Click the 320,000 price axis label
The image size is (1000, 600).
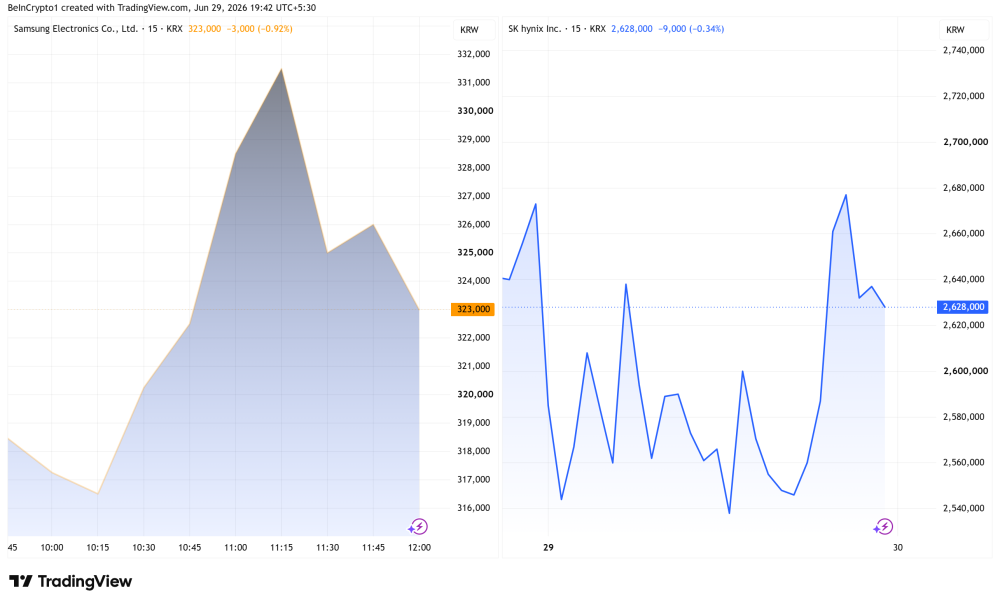(475, 394)
